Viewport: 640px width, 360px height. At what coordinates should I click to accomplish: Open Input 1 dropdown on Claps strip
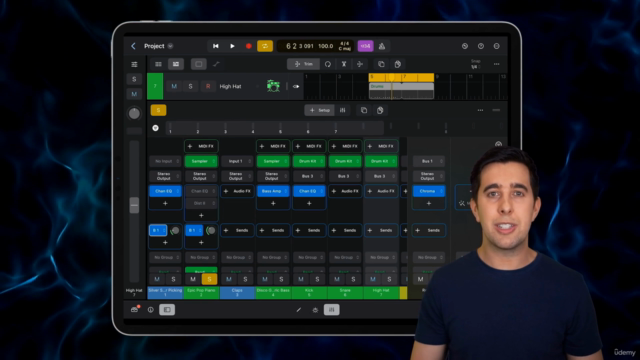pyautogui.click(x=237, y=161)
